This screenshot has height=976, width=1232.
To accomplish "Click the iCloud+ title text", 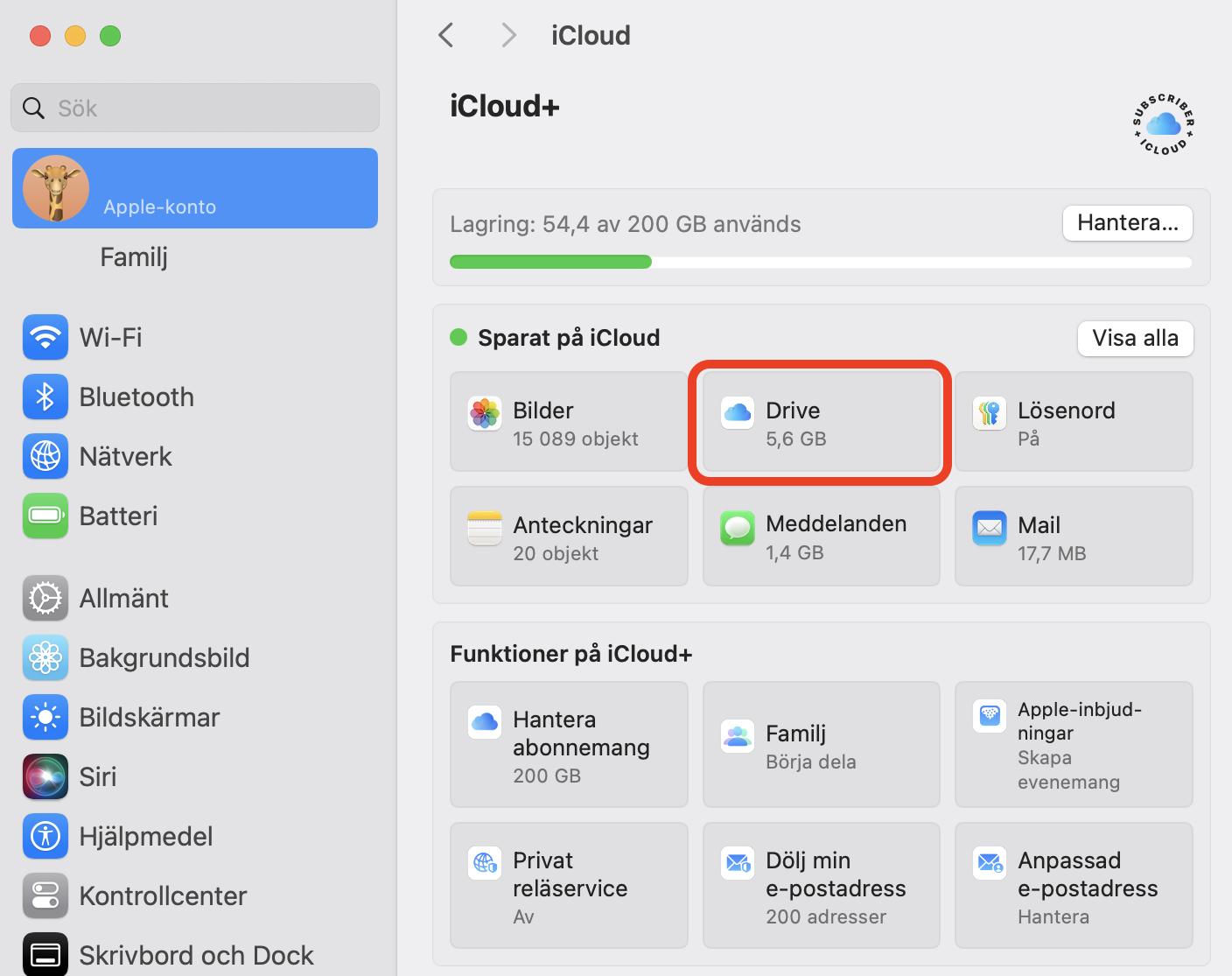I will pyautogui.click(x=505, y=106).
